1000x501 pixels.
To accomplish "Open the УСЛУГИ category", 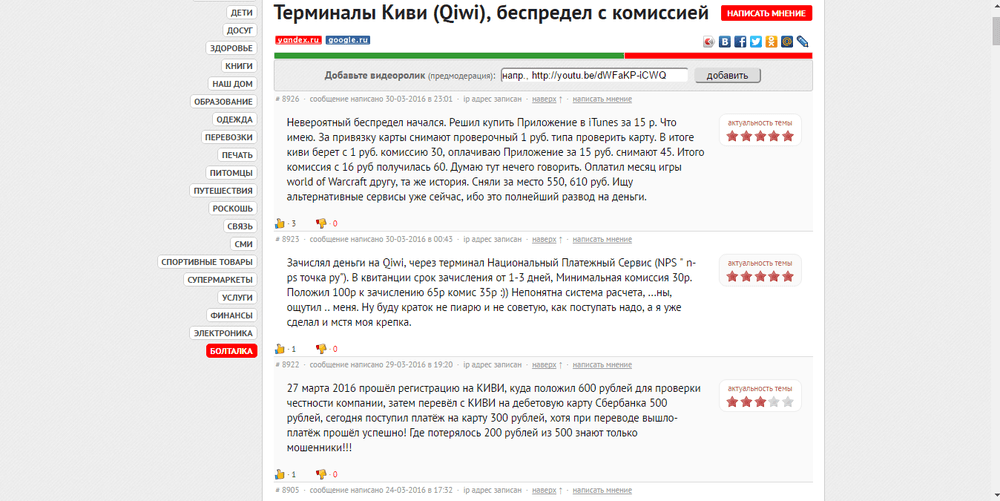I will click(237, 298).
